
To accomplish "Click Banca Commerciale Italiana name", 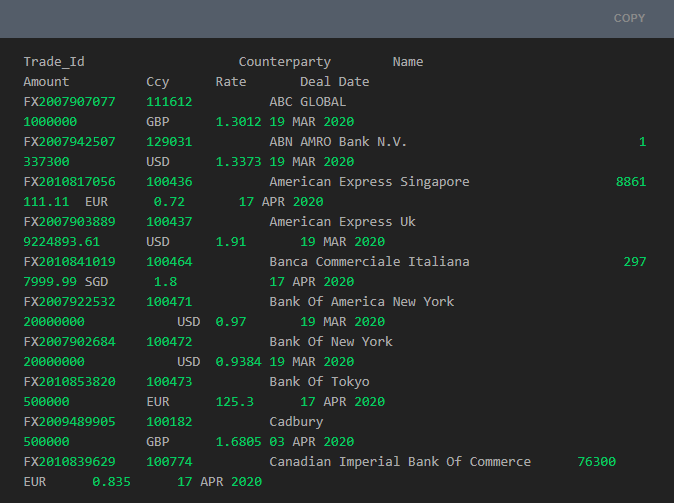I will click(369, 262).
